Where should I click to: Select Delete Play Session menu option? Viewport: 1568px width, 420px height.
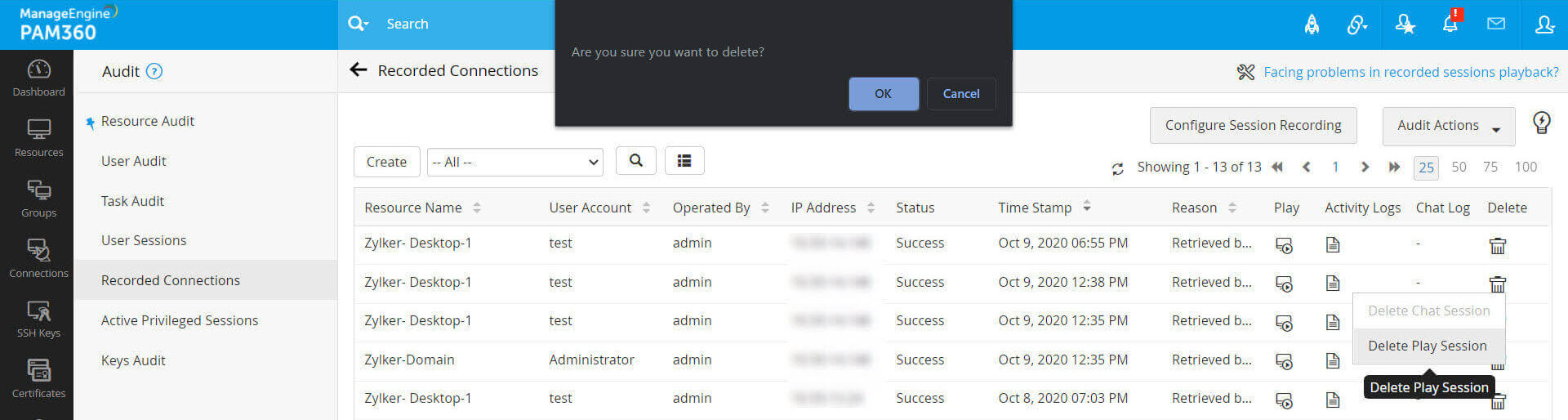pos(1428,346)
